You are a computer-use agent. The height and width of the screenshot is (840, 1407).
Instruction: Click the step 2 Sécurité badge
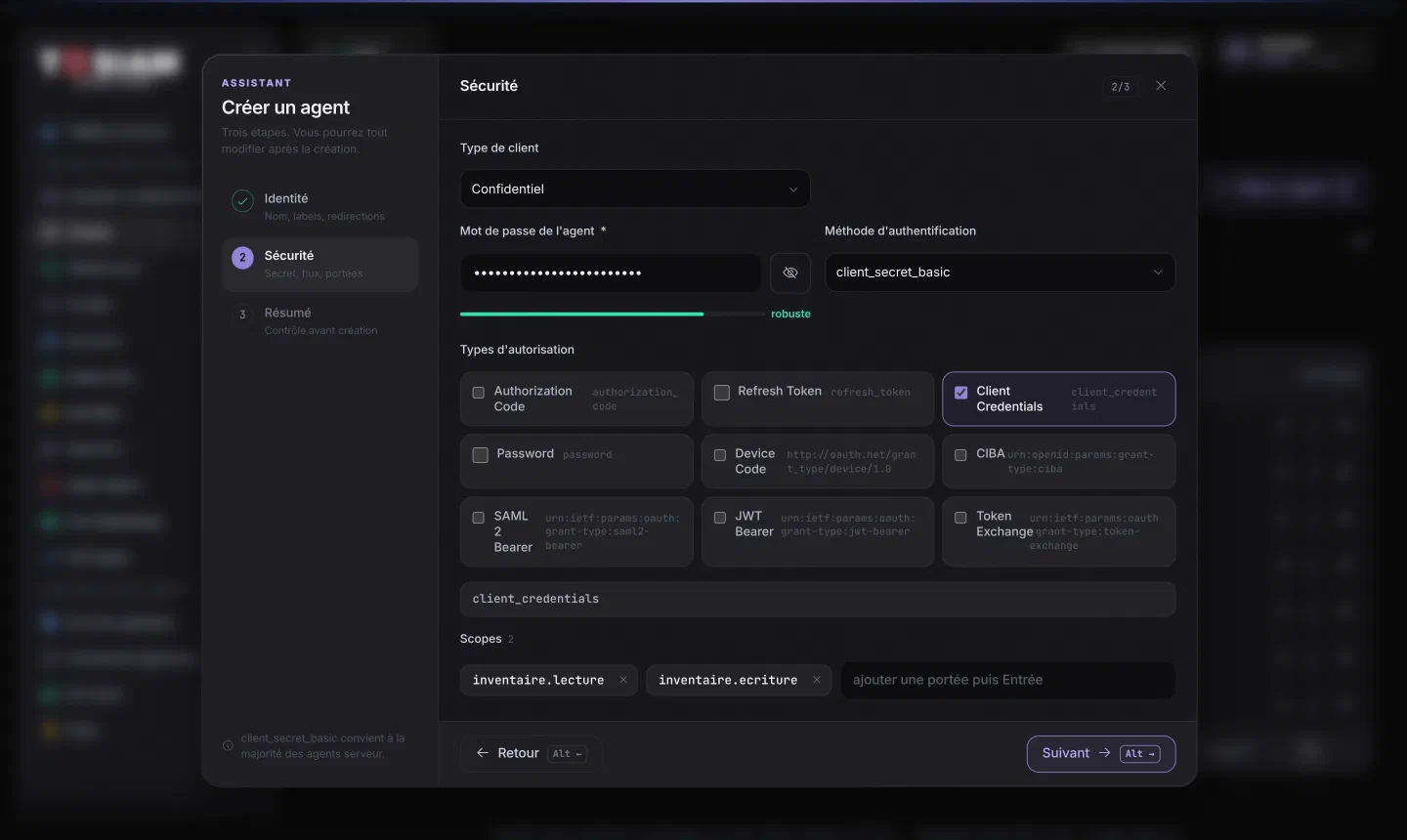242,258
